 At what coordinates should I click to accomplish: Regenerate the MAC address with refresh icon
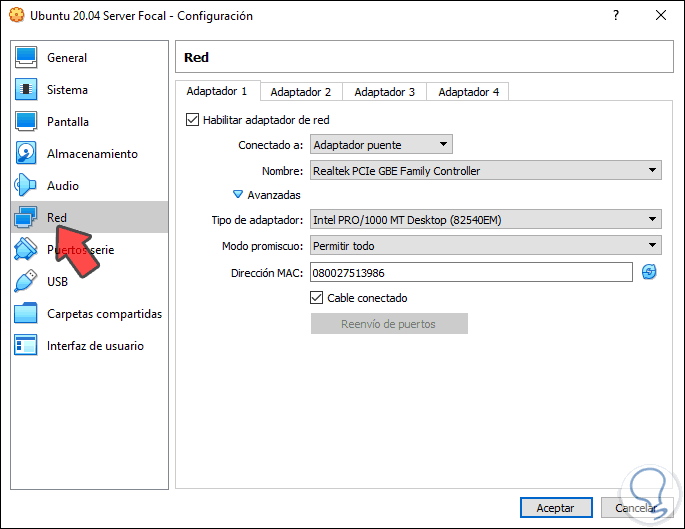tap(649, 272)
